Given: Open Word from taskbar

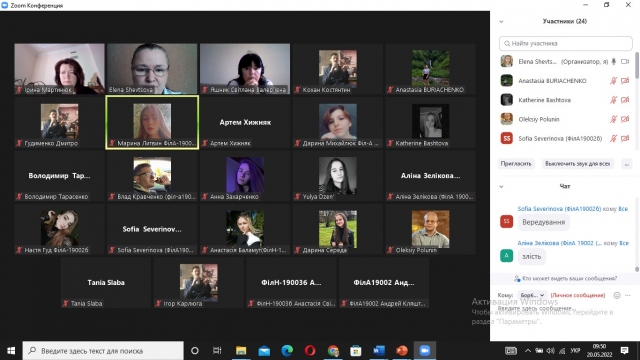Looking at the screenshot, I should tap(379, 351).
